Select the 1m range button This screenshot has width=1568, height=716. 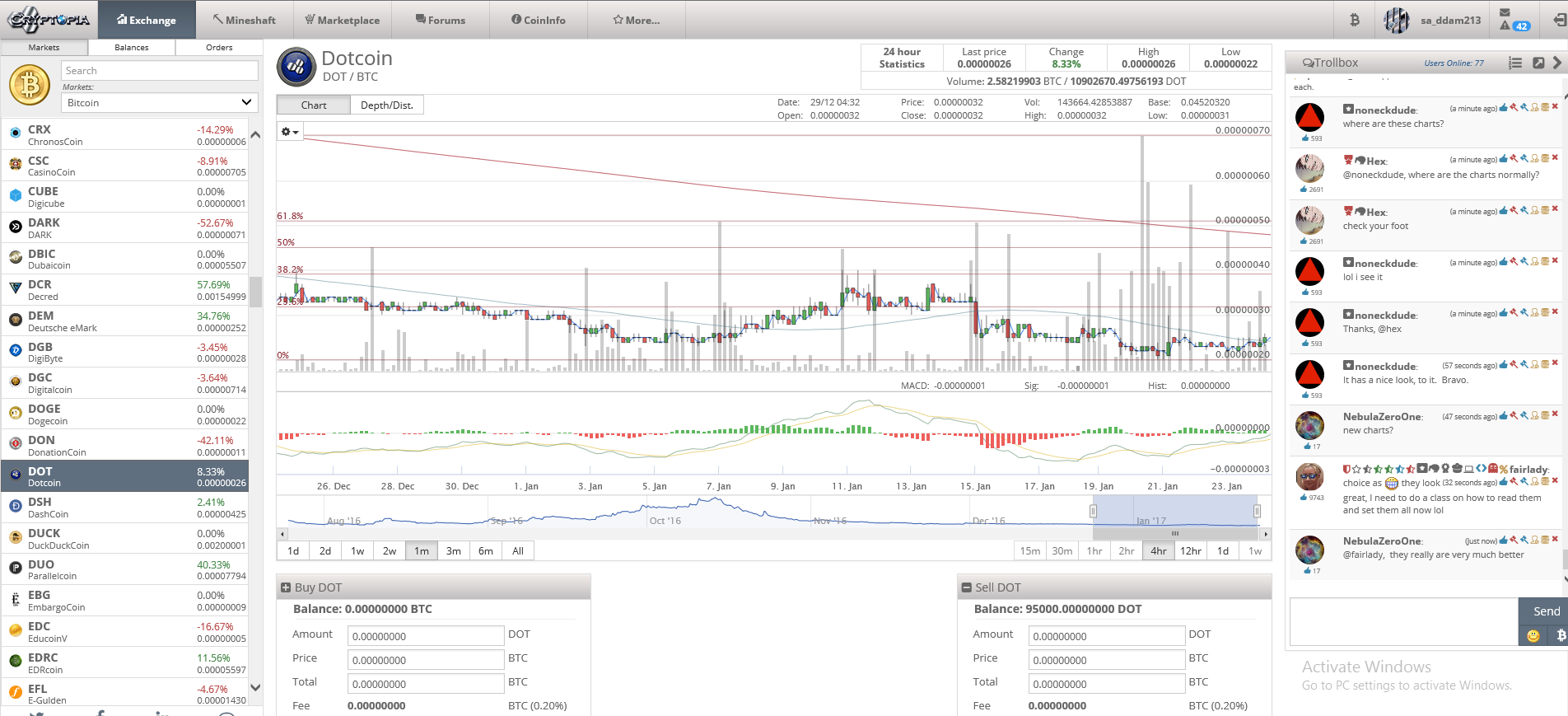coord(422,551)
